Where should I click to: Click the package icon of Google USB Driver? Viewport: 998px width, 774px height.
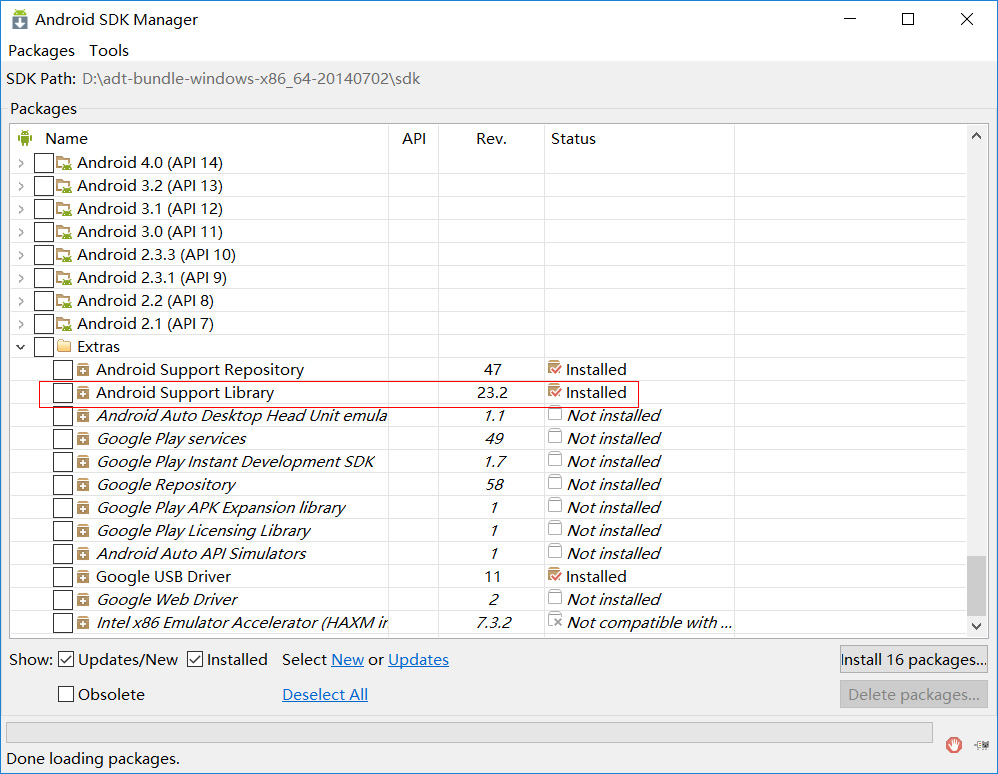pyautogui.click(x=83, y=577)
